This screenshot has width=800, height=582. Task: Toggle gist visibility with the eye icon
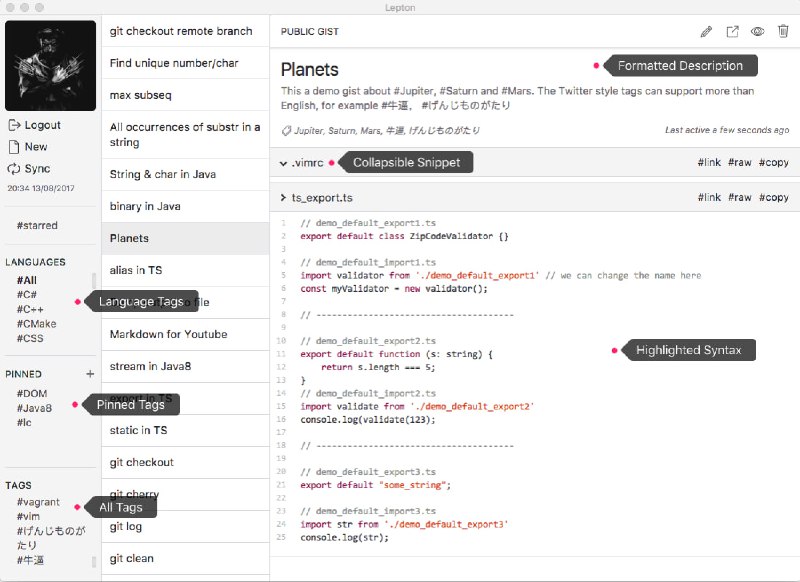758,31
